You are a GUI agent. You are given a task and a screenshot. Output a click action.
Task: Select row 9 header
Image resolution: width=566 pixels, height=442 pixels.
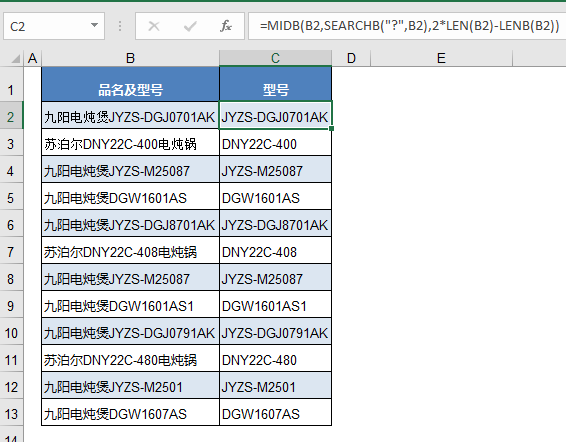pyautogui.click(x=11, y=304)
